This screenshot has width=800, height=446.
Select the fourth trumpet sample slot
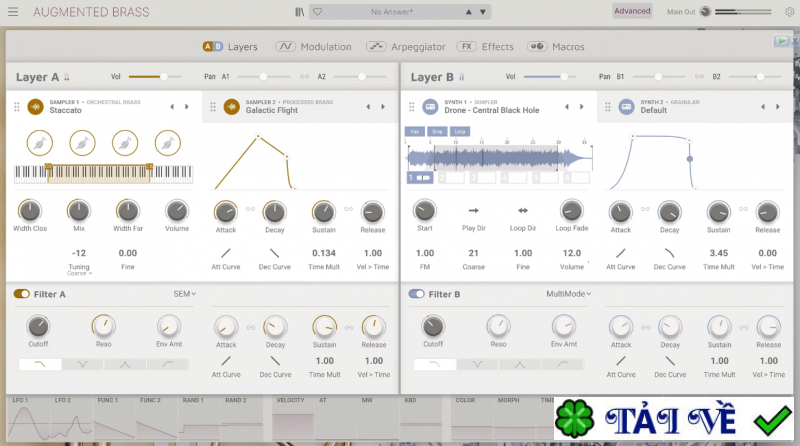(x=168, y=143)
